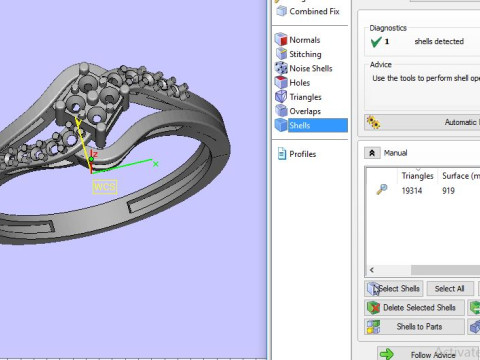The height and width of the screenshot is (360, 480).
Task: Collapse the Manual section chevron
Action: tap(372, 153)
